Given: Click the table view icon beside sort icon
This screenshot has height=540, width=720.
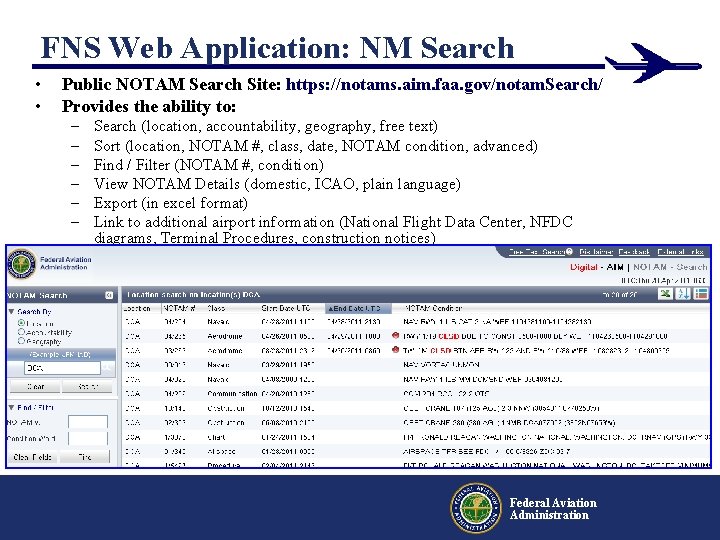Looking at the screenshot, I should 701,294.
